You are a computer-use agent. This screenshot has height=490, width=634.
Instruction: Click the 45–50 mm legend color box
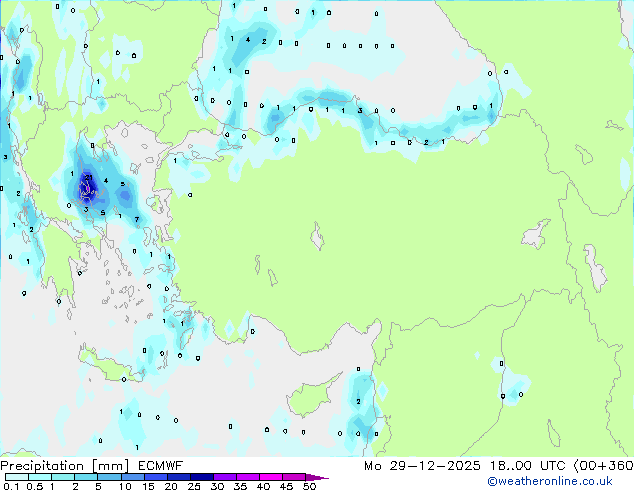(293, 477)
